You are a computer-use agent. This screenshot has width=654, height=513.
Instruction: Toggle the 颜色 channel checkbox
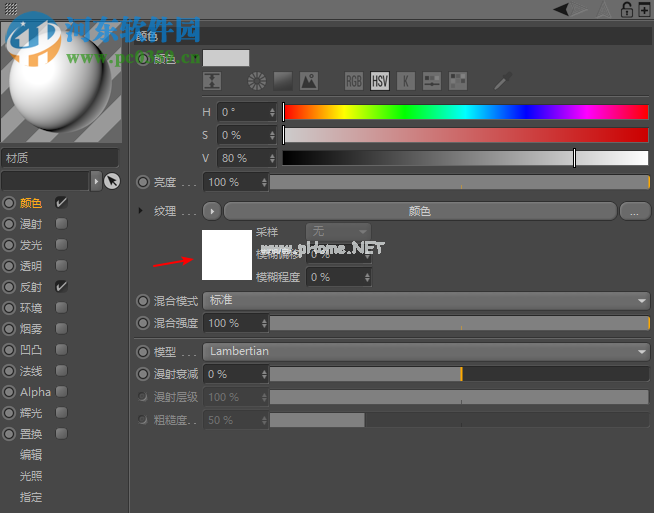point(61,203)
